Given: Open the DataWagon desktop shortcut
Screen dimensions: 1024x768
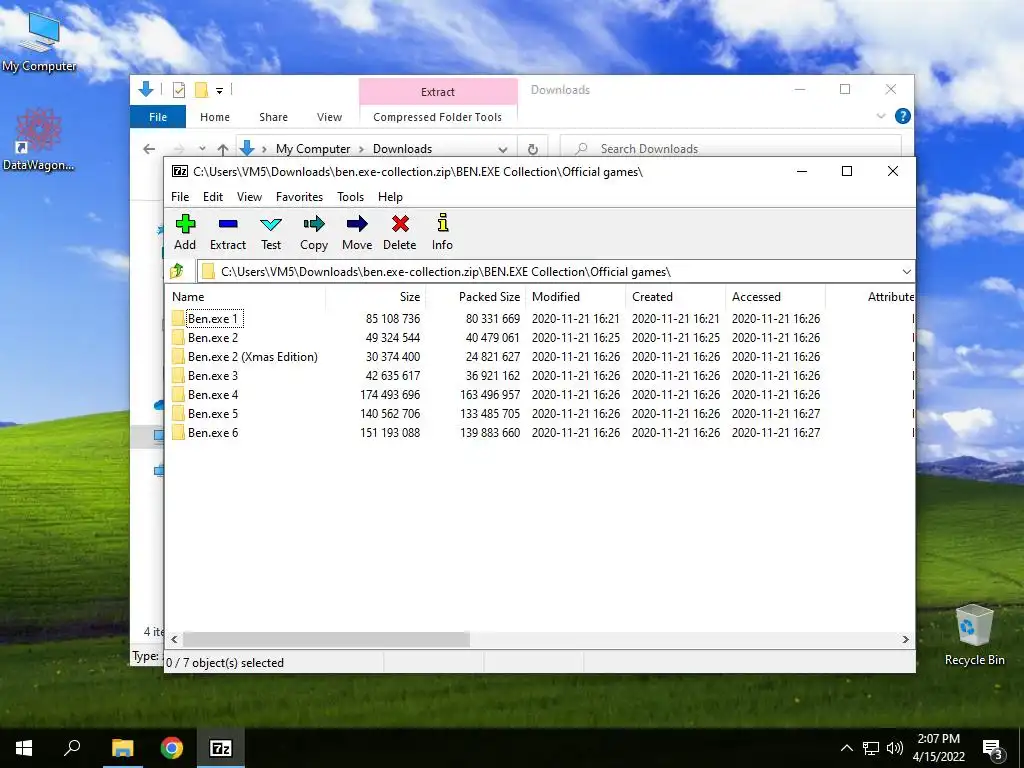Looking at the screenshot, I should [39, 140].
